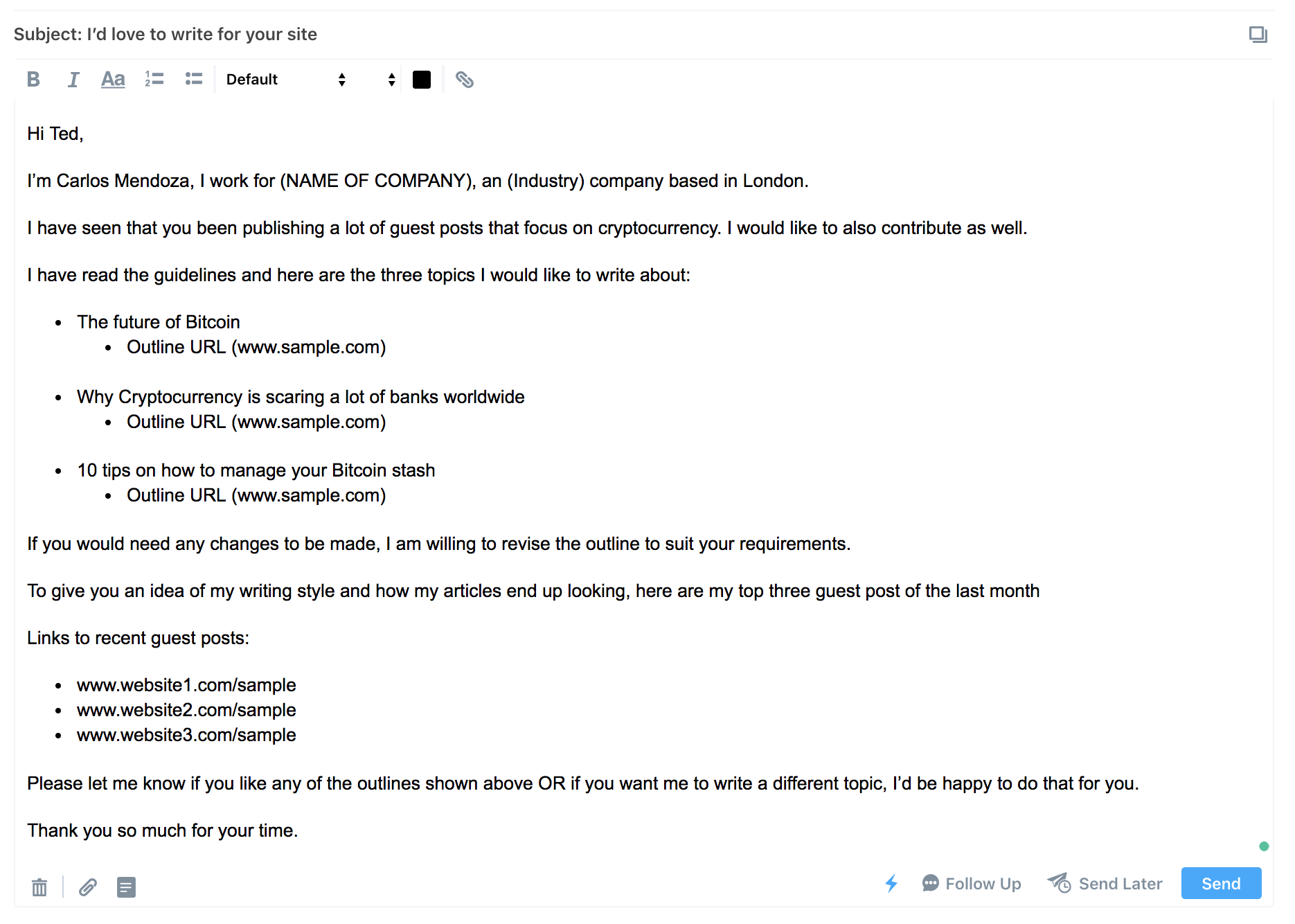The image size is (1295, 924).
Task: Open the Default font dropdown
Action: point(285,80)
